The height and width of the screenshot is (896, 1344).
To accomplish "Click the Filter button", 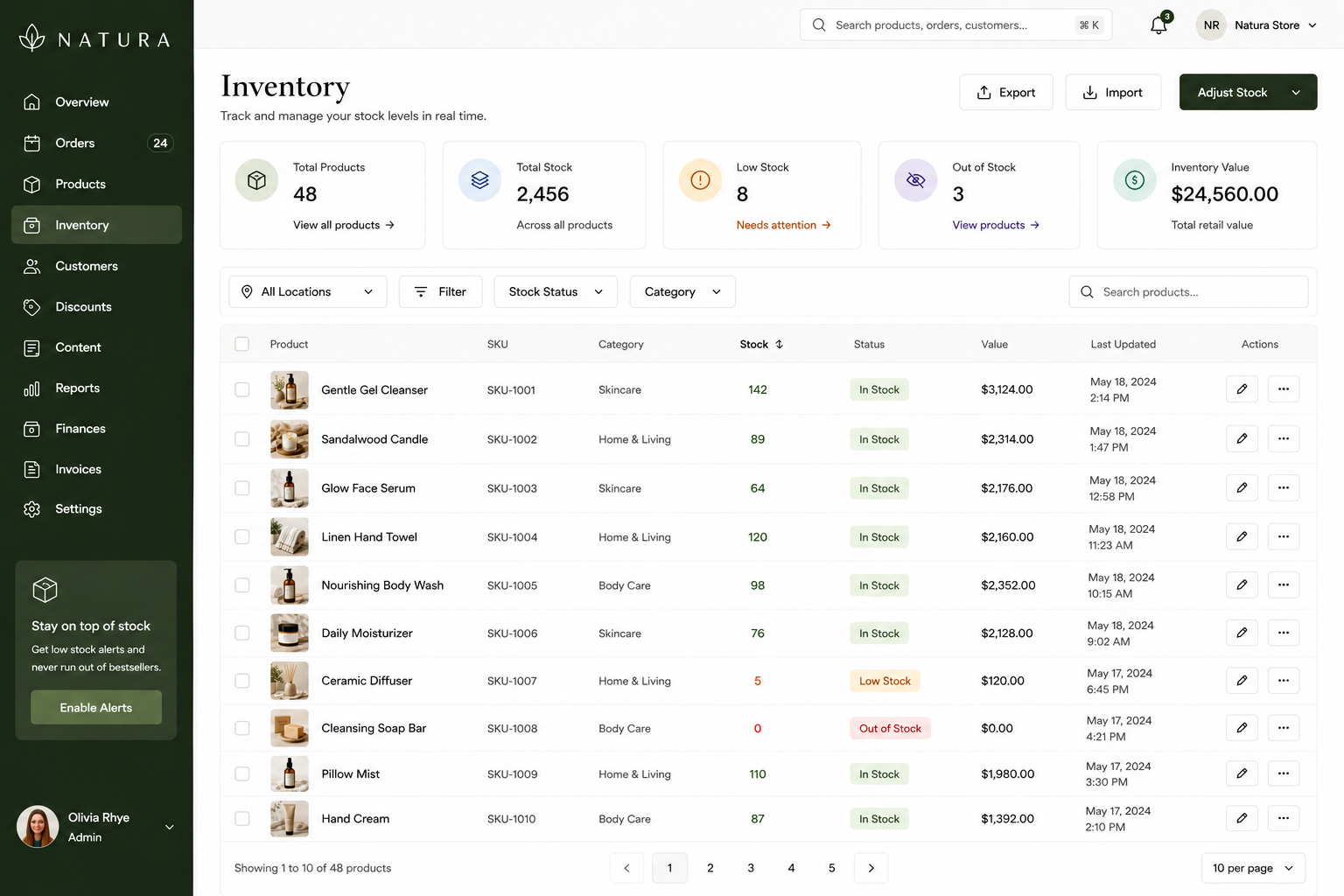I will [440, 291].
